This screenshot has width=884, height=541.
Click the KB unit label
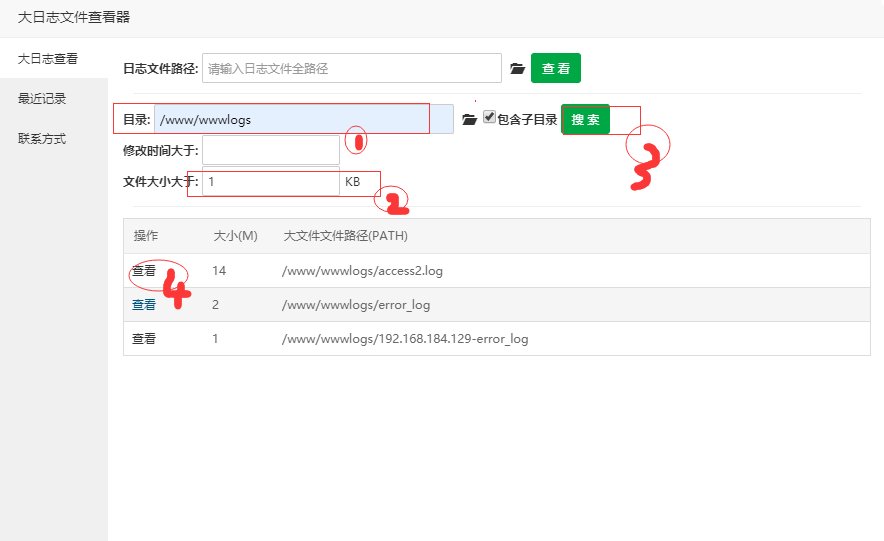click(352, 182)
